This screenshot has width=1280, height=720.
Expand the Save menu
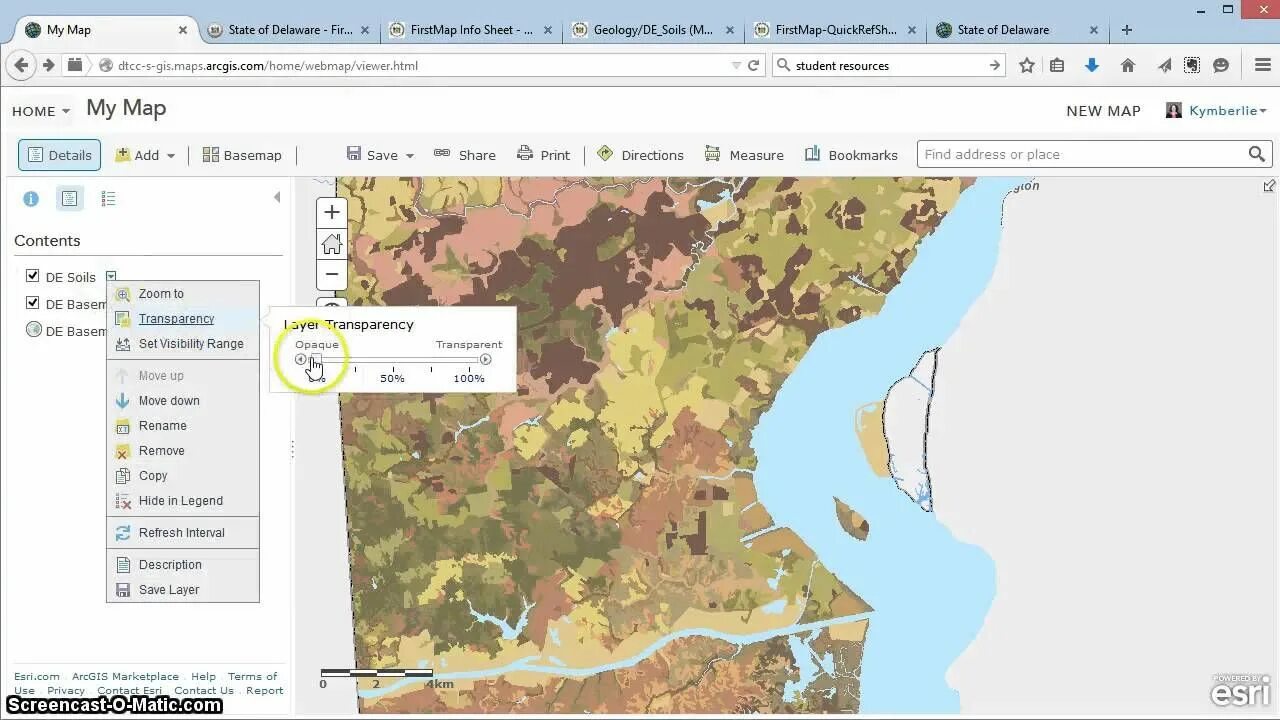pyautogui.click(x=380, y=155)
